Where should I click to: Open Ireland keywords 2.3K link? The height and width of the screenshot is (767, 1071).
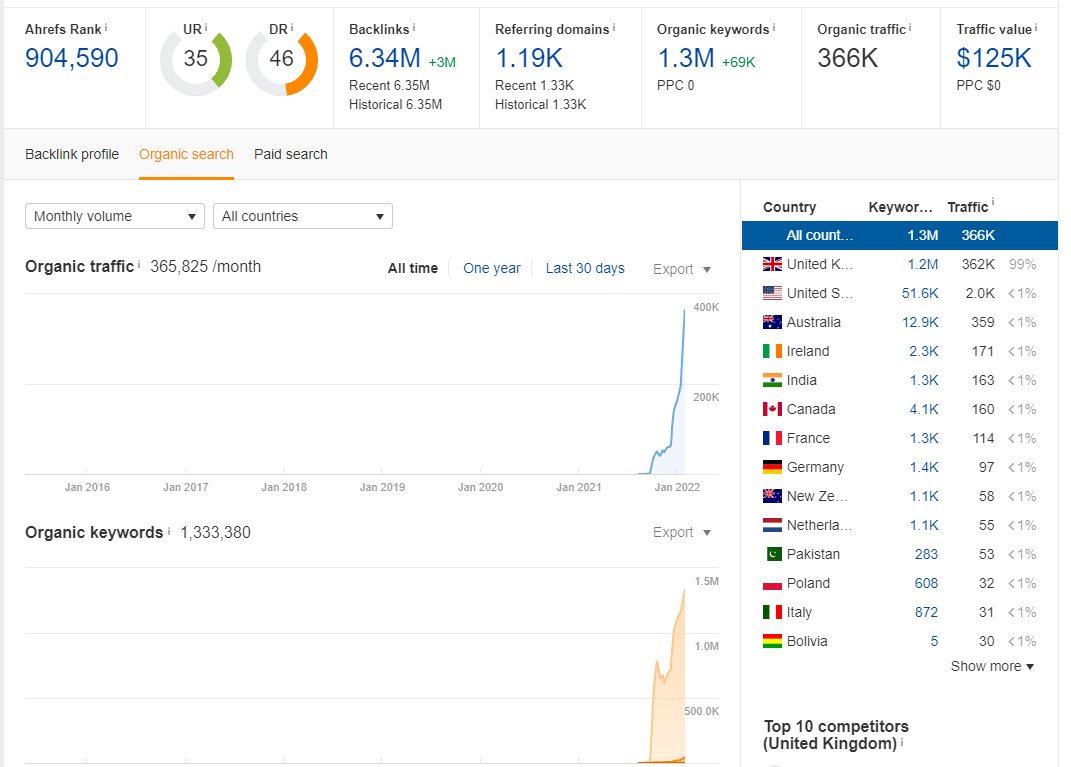923,351
